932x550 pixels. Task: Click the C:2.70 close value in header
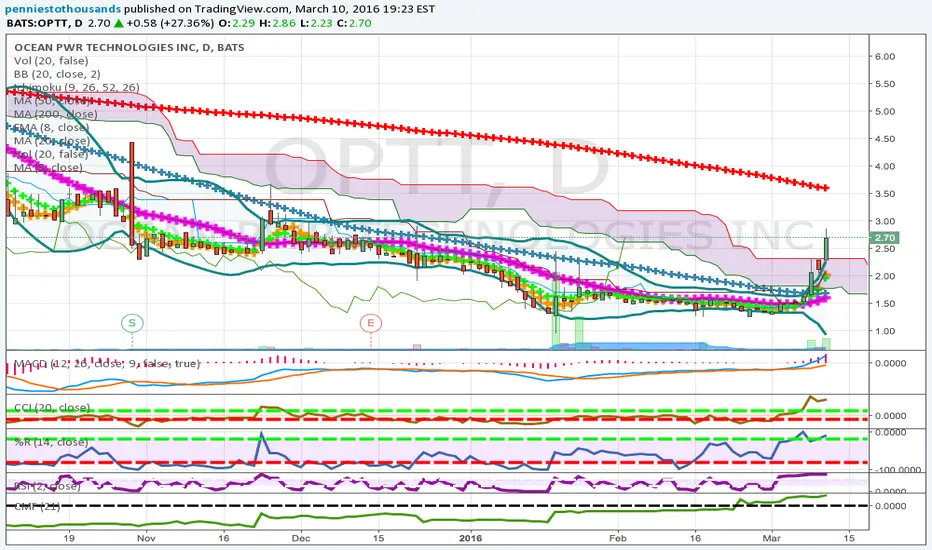(x=355, y=23)
